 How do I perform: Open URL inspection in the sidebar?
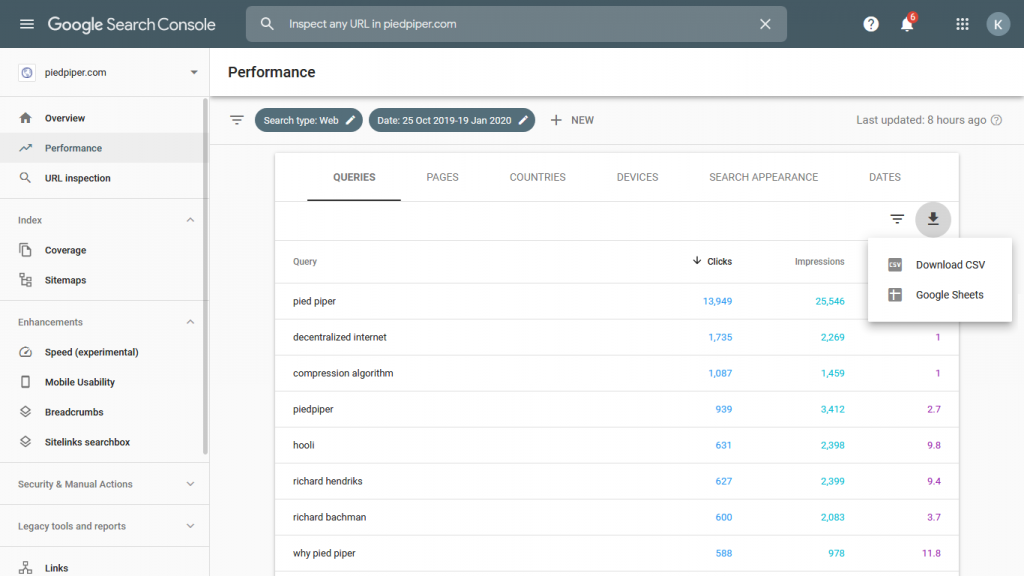(103, 178)
